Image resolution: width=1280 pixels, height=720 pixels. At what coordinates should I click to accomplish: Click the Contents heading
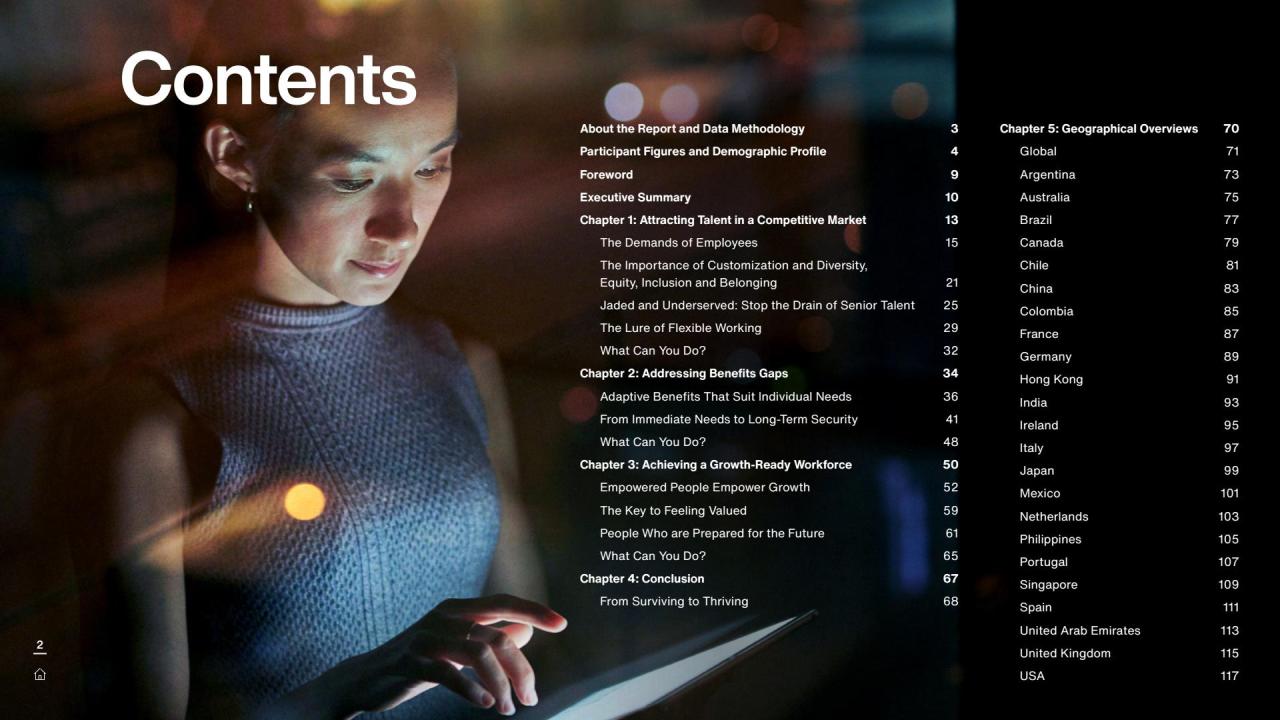(x=269, y=79)
